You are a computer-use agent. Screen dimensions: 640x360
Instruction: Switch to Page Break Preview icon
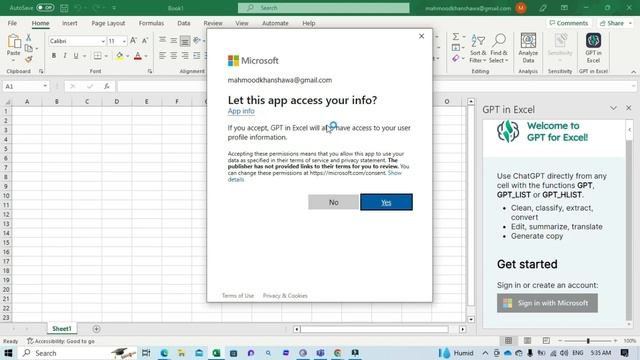point(546,340)
